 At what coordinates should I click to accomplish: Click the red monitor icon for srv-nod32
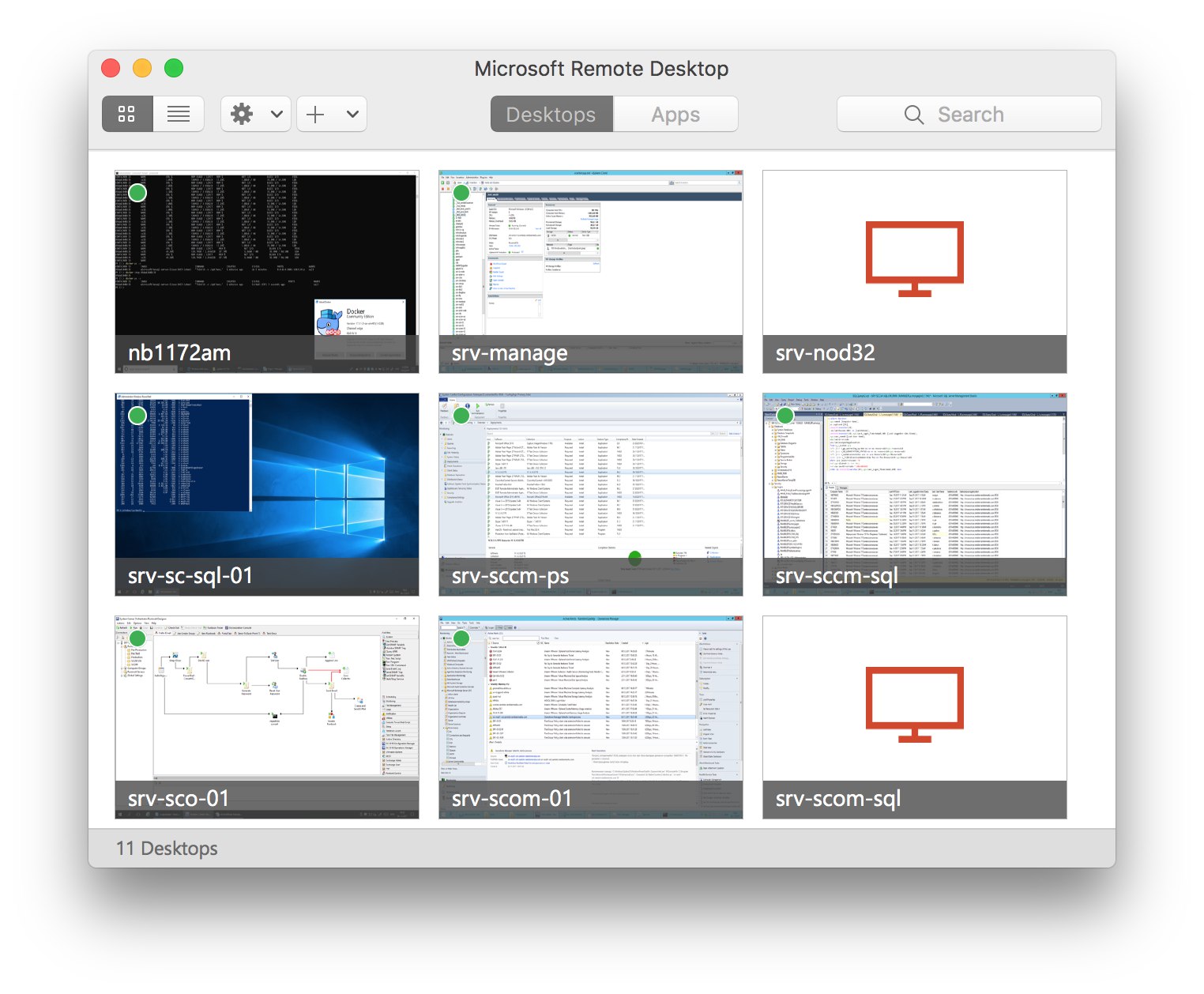coord(915,259)
